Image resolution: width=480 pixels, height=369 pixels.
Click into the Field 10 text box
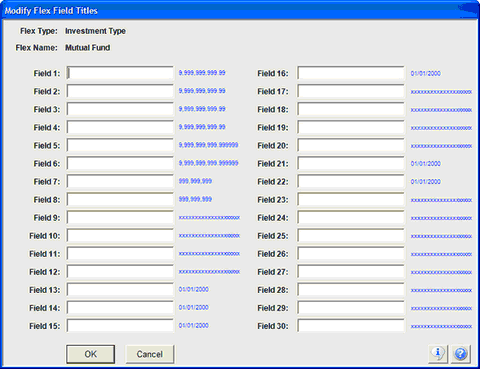click(x=120, y=235)
